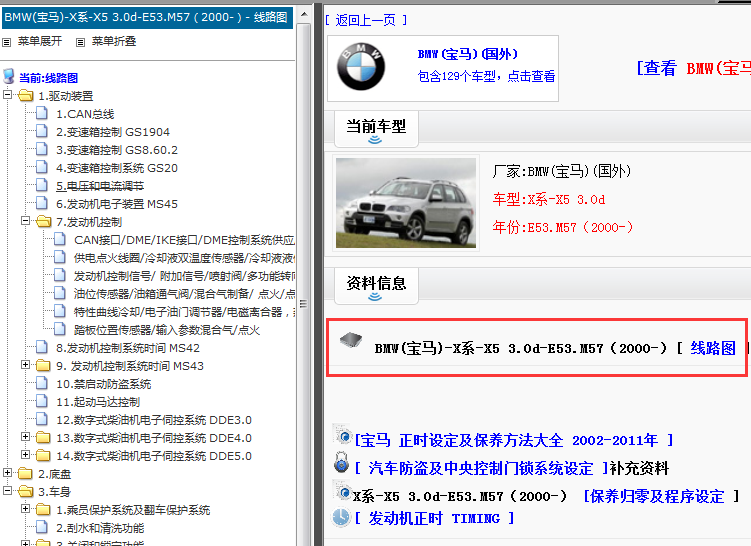Click the folder icon of 3.车身
The height and width of the screenshot is (546, 751).
click(25, 491)
